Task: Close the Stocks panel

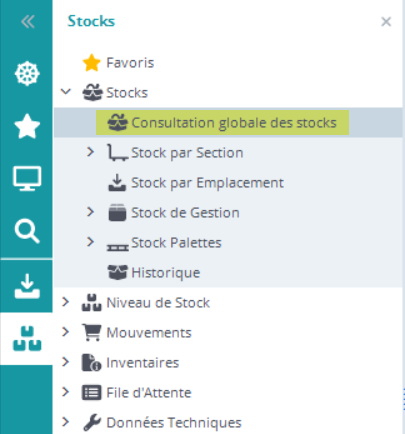Action: tap(386, 22)
